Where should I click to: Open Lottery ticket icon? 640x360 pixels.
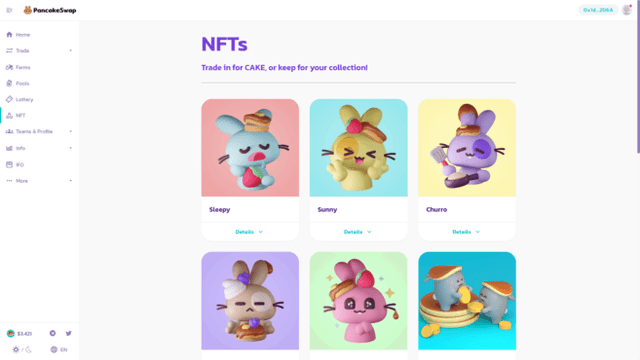(9, 99)
